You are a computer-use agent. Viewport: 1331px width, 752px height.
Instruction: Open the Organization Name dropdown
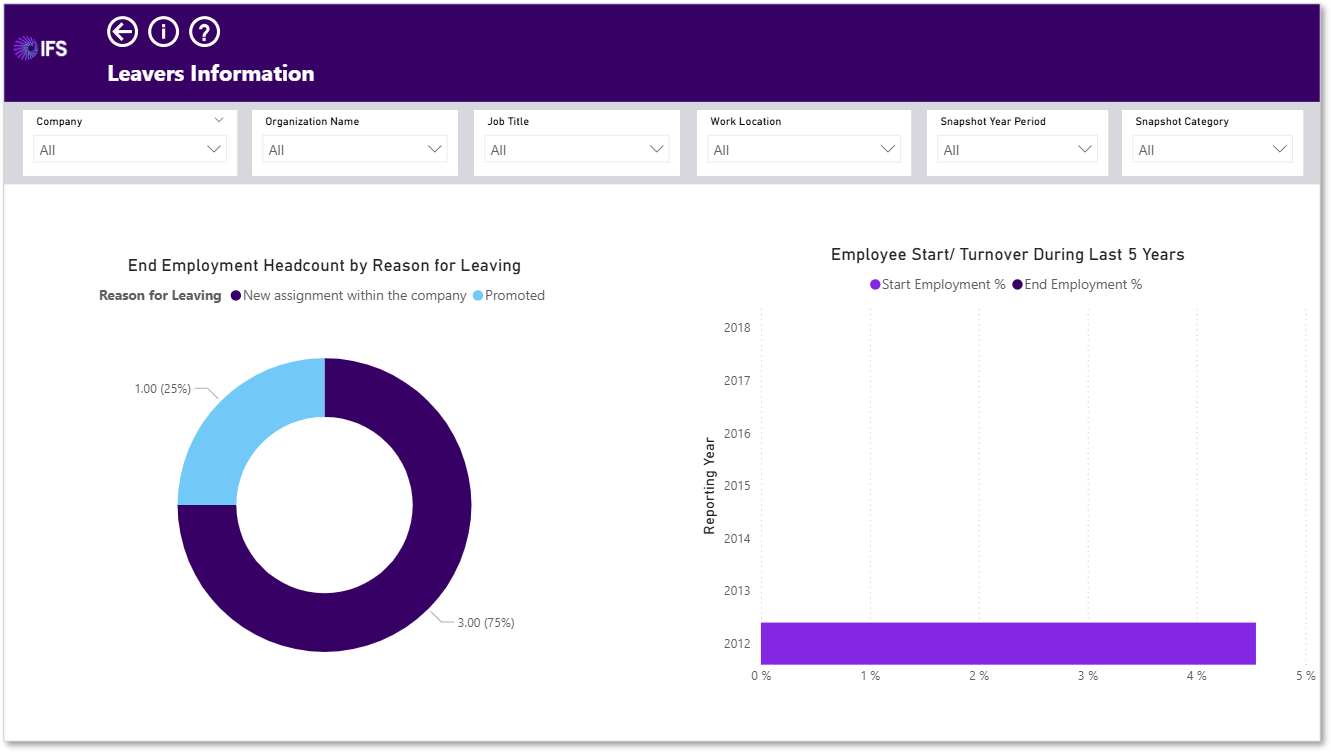tap(355, 149)
